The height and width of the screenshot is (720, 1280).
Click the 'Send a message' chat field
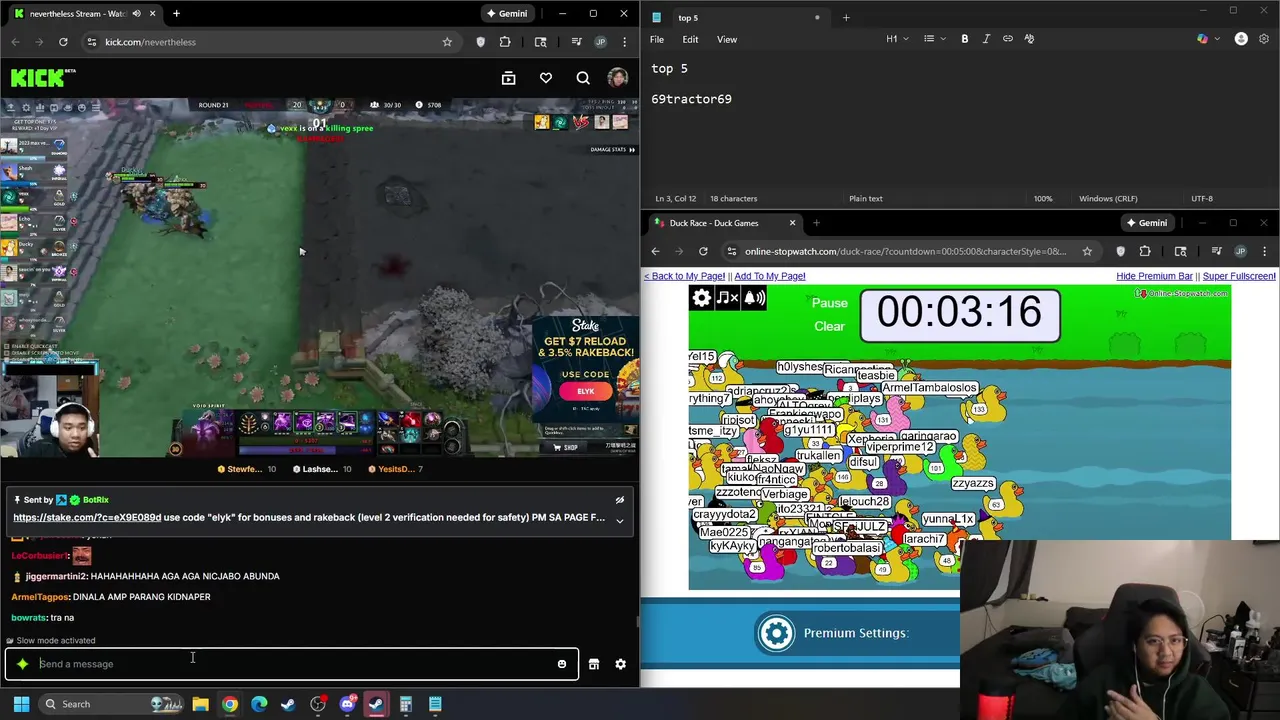click(x=292, y=664)
